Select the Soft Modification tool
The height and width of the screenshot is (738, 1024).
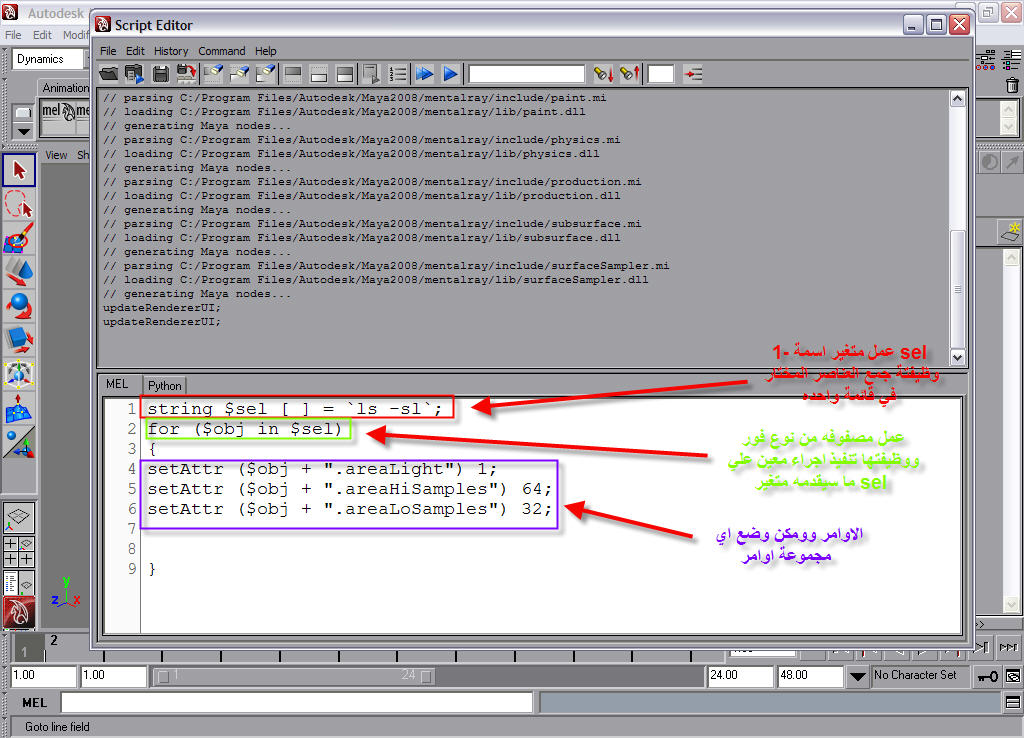19,408
